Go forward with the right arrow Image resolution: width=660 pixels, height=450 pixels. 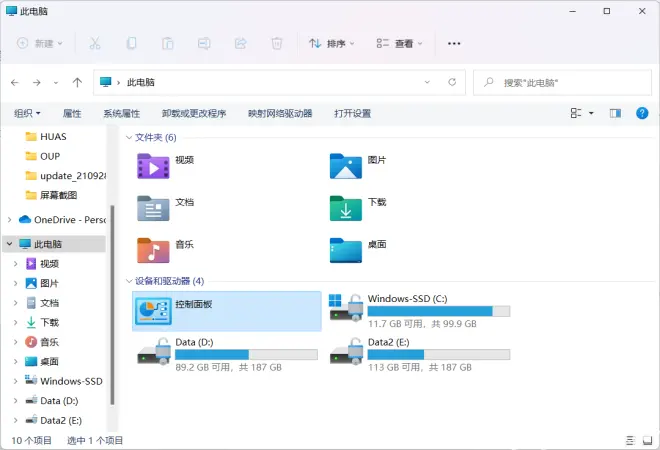[x=37, y=83]
